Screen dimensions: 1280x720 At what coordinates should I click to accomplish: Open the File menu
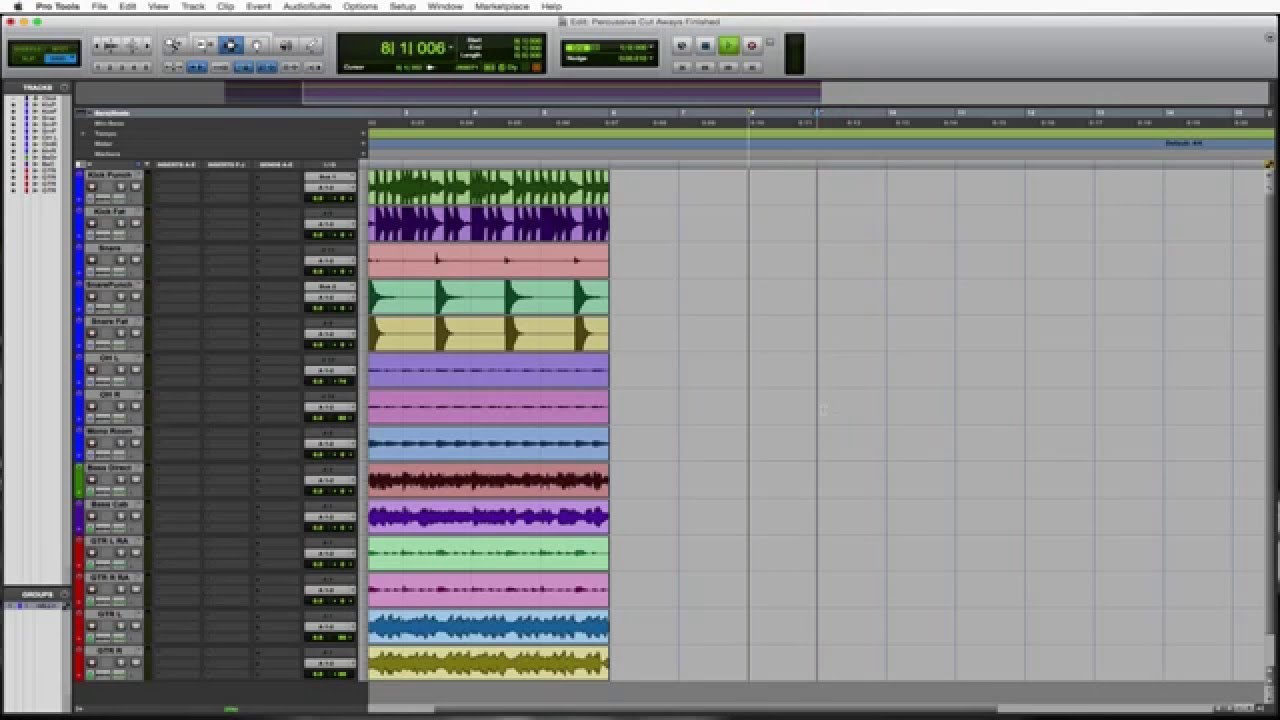(99, 6)
